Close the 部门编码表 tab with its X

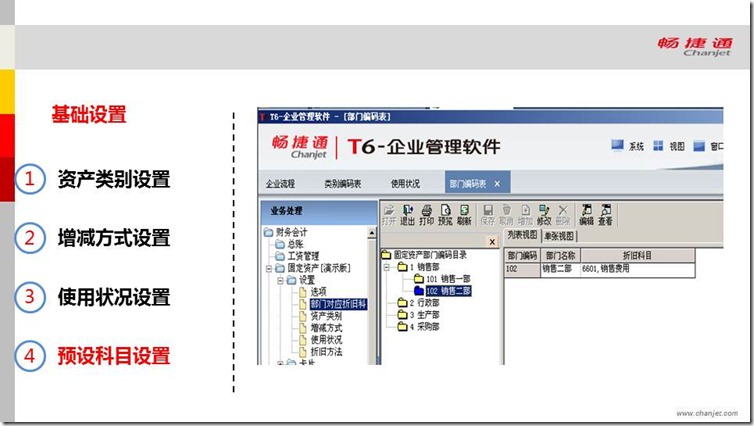tap(497, 184)
